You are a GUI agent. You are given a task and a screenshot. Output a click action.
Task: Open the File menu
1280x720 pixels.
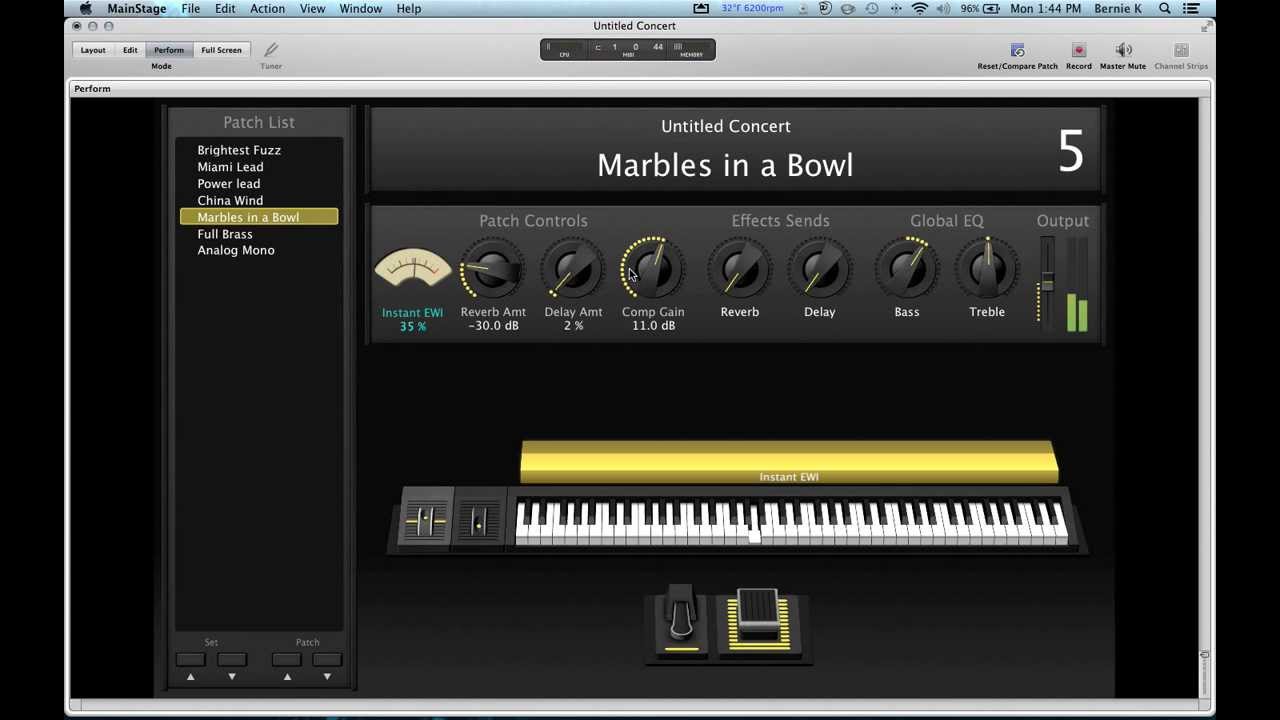[x=190, y=8]
